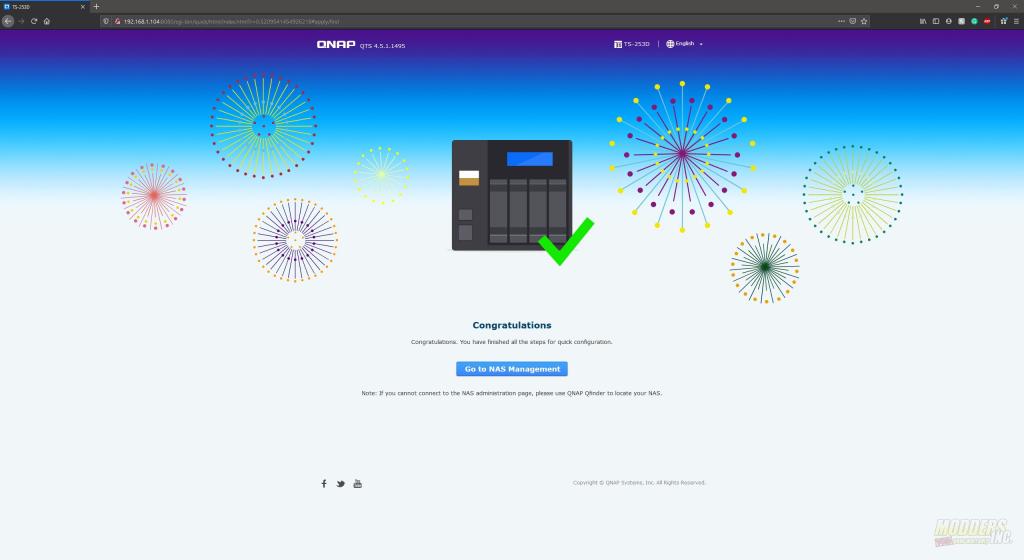
Task: Reload the current page
Action: click(33, 21)
